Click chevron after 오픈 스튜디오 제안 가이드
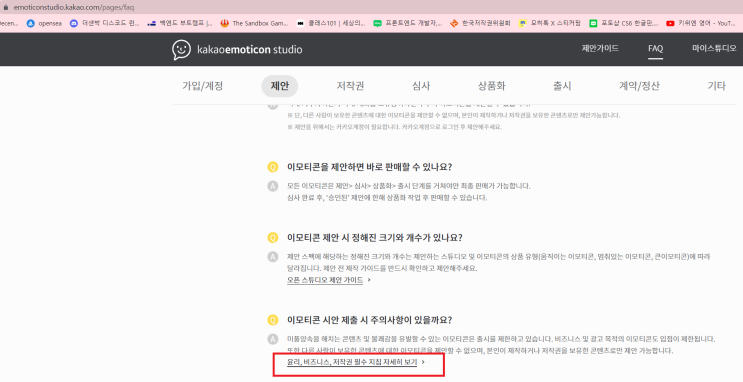 369,280
